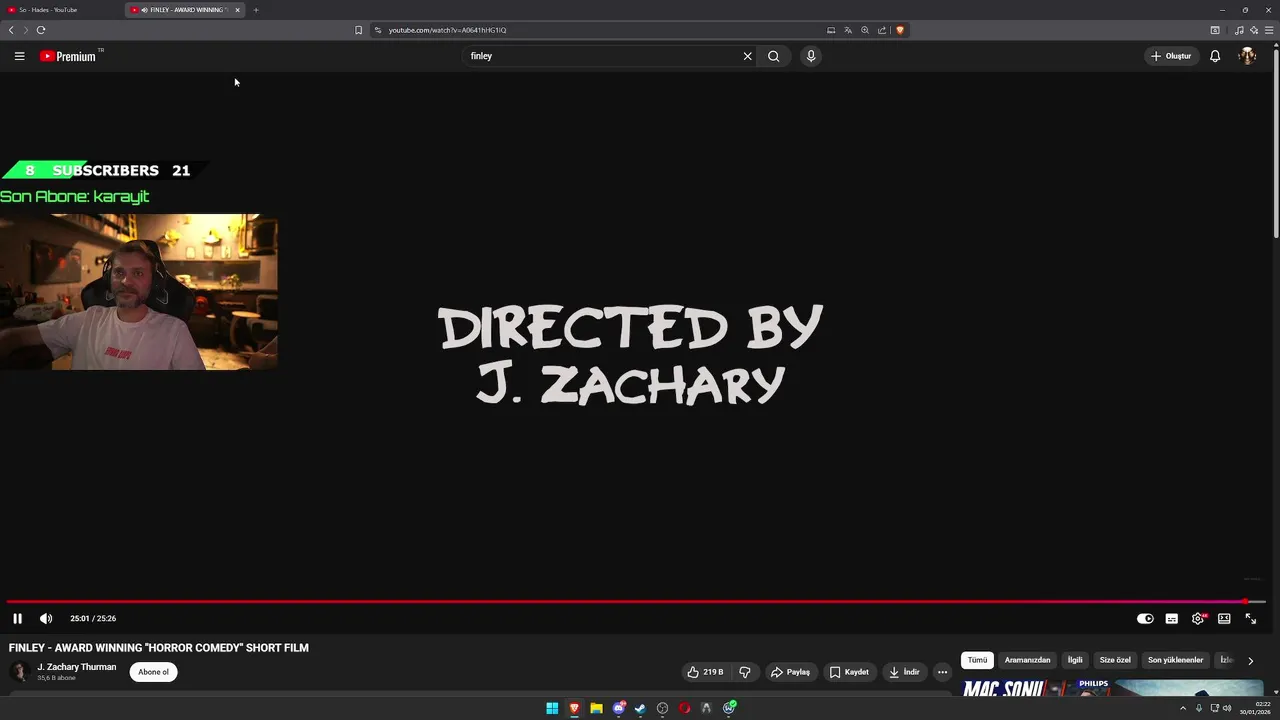Image resolution: width=1280 pixels, height=720 pixels.
Task: Open Windows Start menu
Action: (x=552, y=708)
